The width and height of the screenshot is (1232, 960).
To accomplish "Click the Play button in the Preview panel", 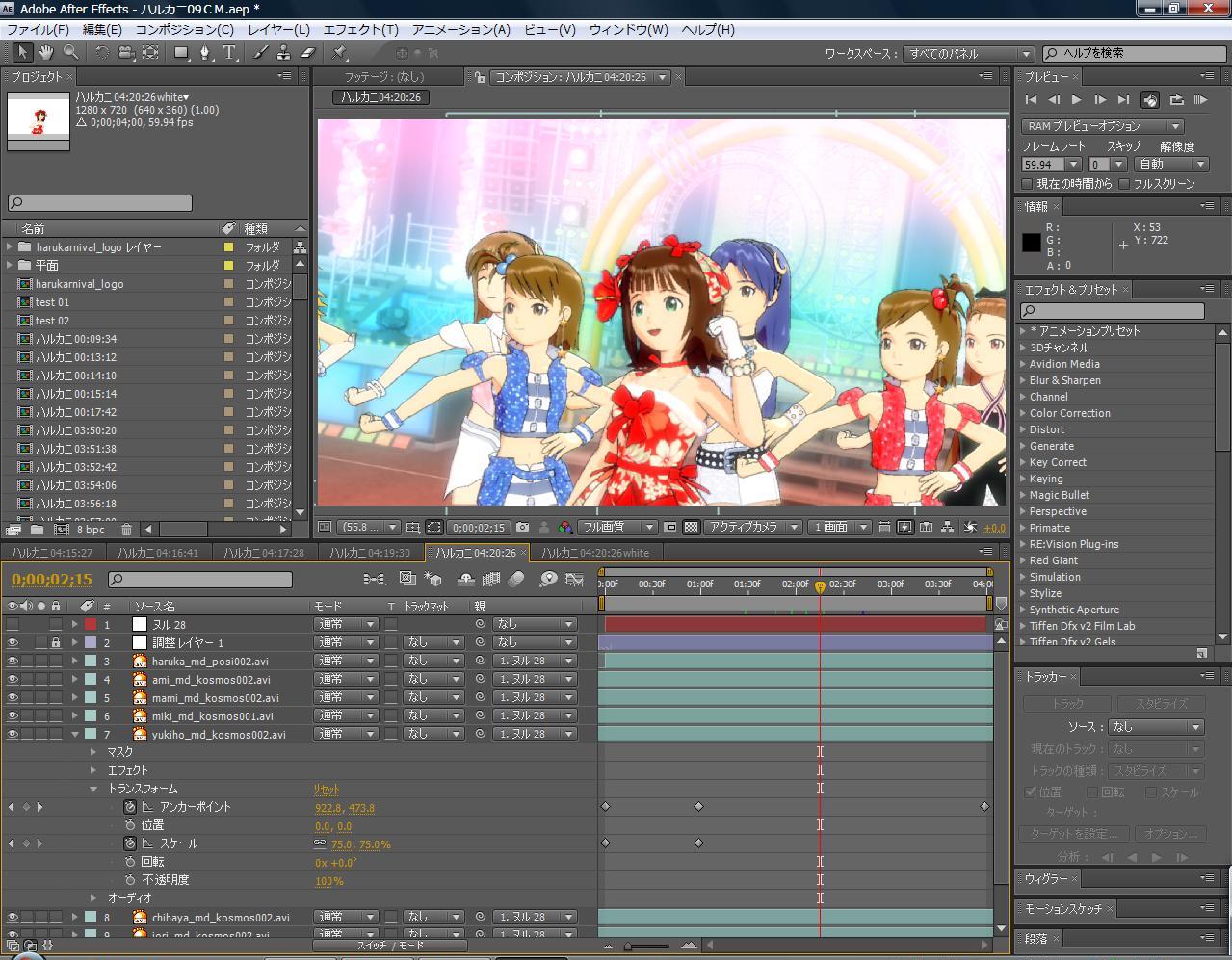I will click(x=1077, y=100).
